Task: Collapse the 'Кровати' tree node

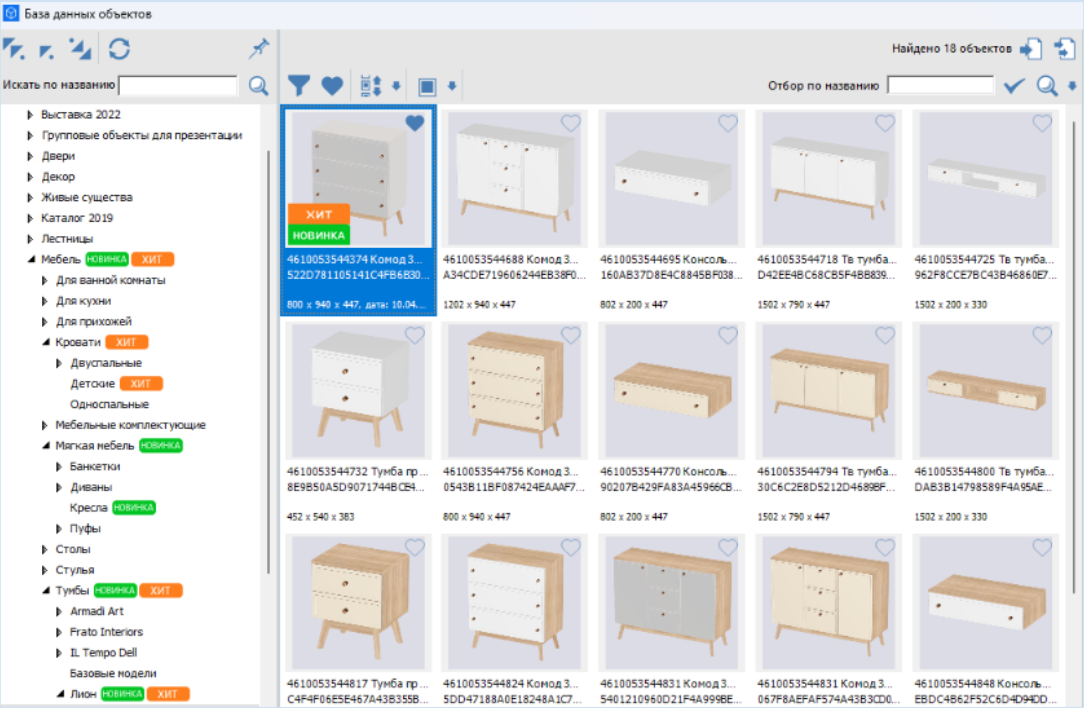Action: pyautogui.click(x=46, y=342)
